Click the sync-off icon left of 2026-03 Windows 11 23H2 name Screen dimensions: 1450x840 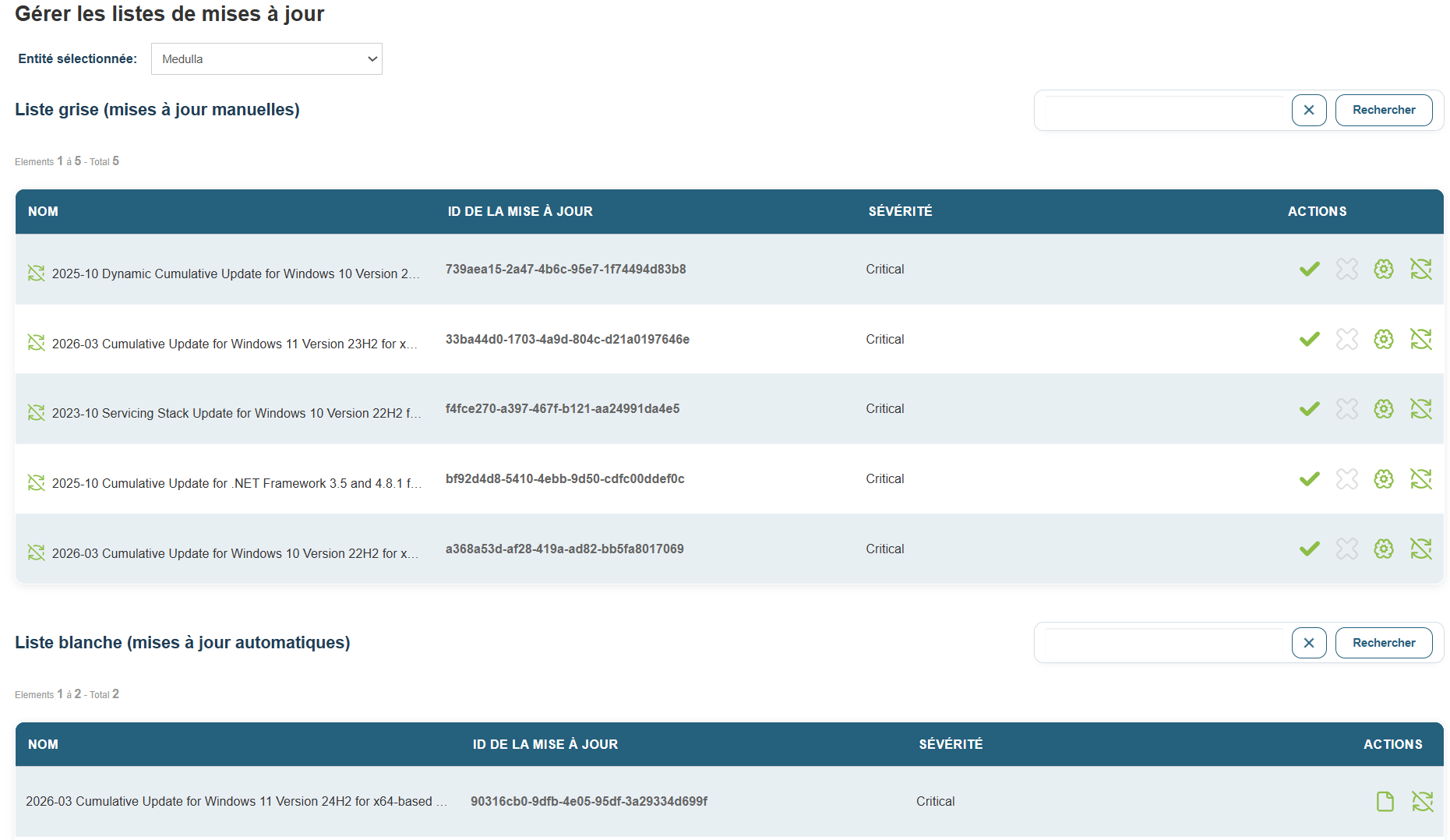point(36,343)
